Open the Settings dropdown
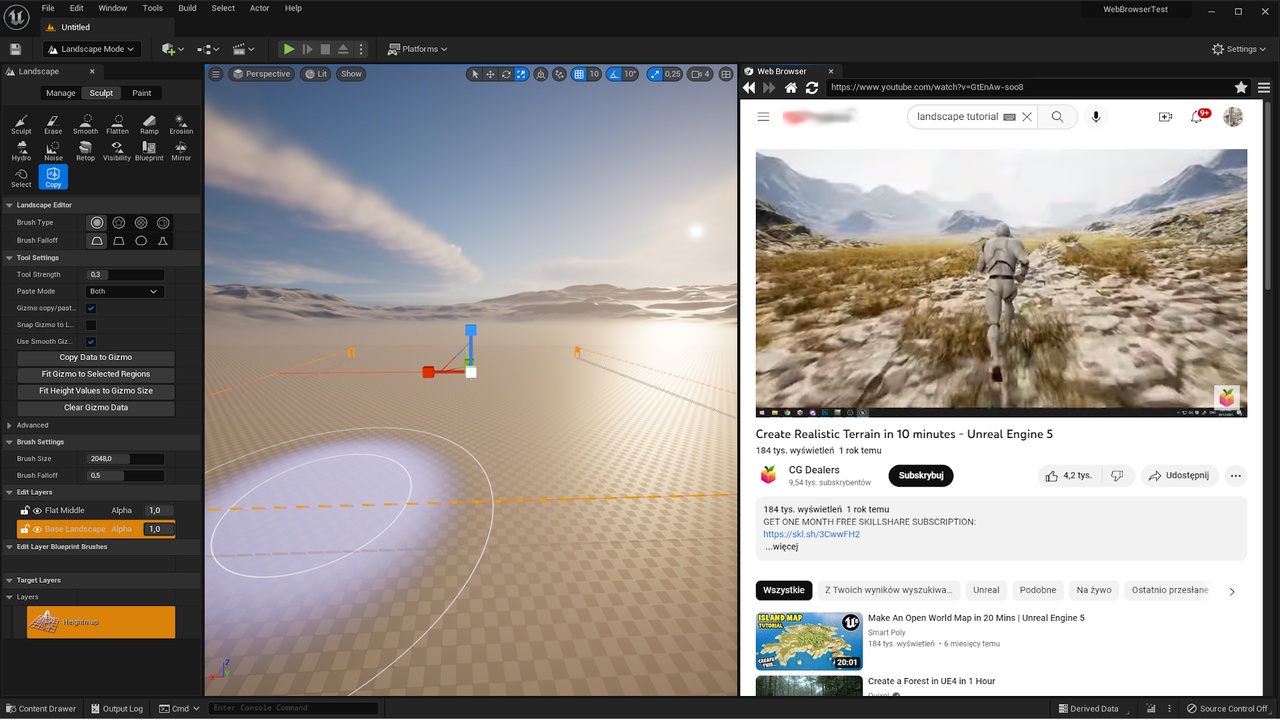1280x720 pixels. point(1240,49)
